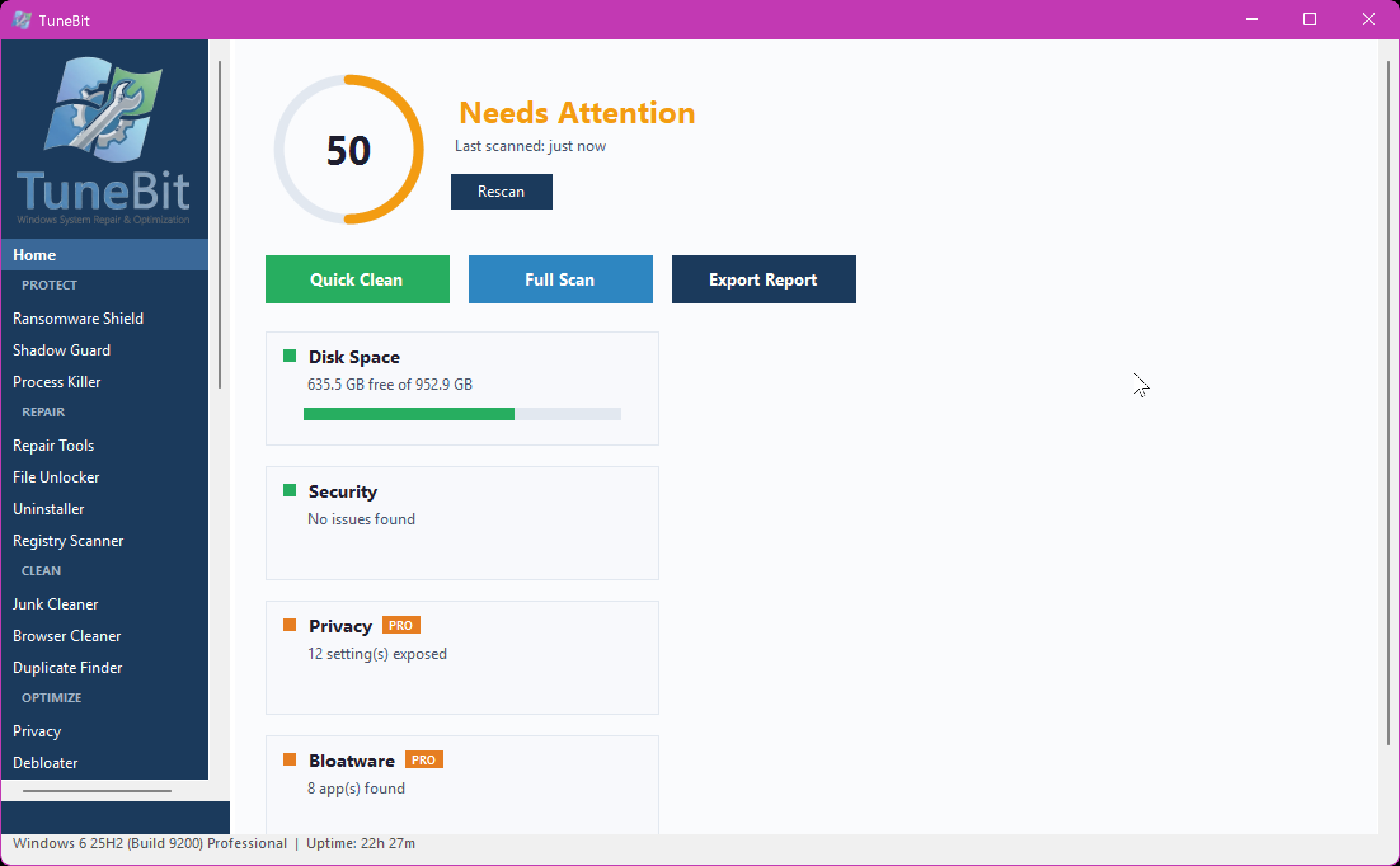Click the circular health score gauge showing 50
The width and height of the screenshot is (1400, 866).
pos(349,150)
